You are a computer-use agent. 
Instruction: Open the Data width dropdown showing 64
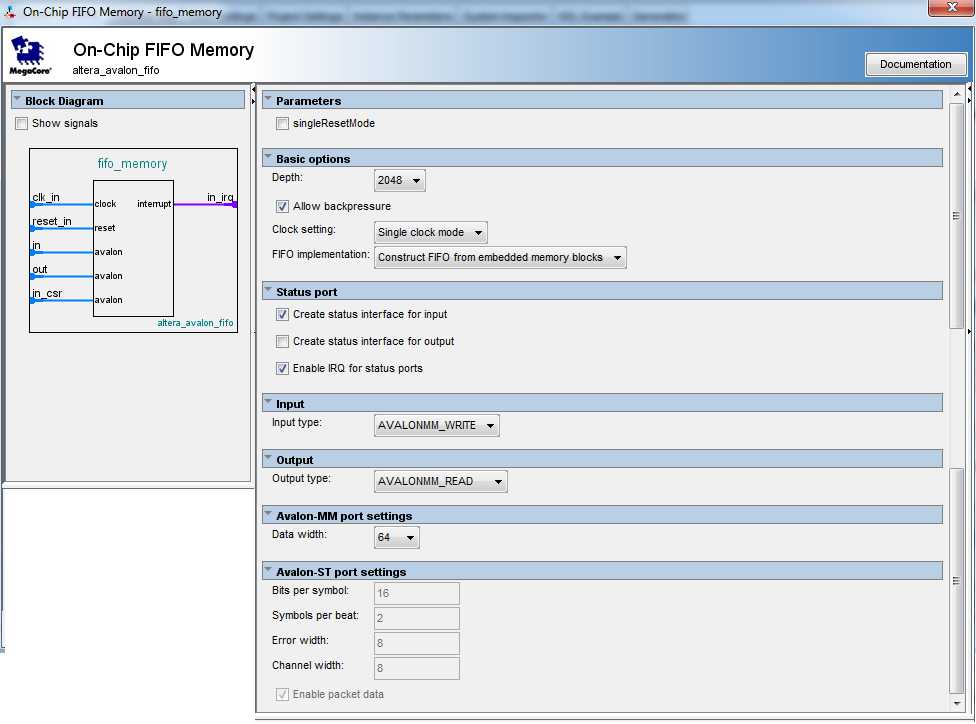pos(396,537)
